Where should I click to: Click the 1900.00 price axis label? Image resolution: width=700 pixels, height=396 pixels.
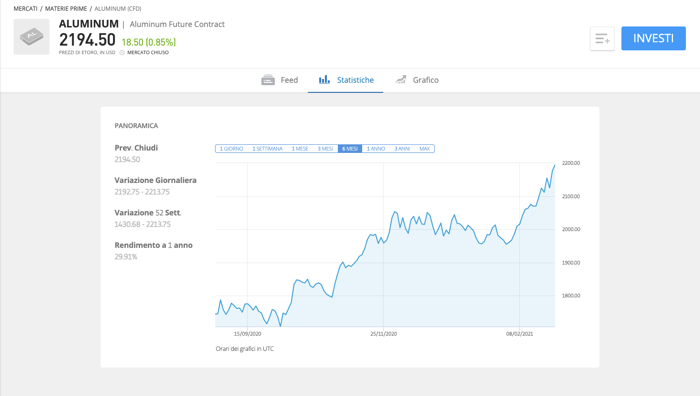click(571, 263)
